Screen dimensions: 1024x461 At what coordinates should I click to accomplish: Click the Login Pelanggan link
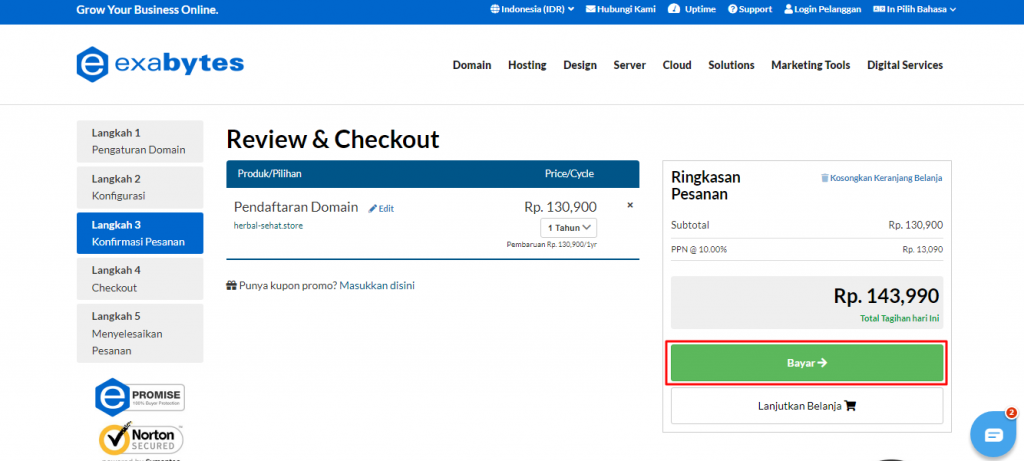(827, 9)
